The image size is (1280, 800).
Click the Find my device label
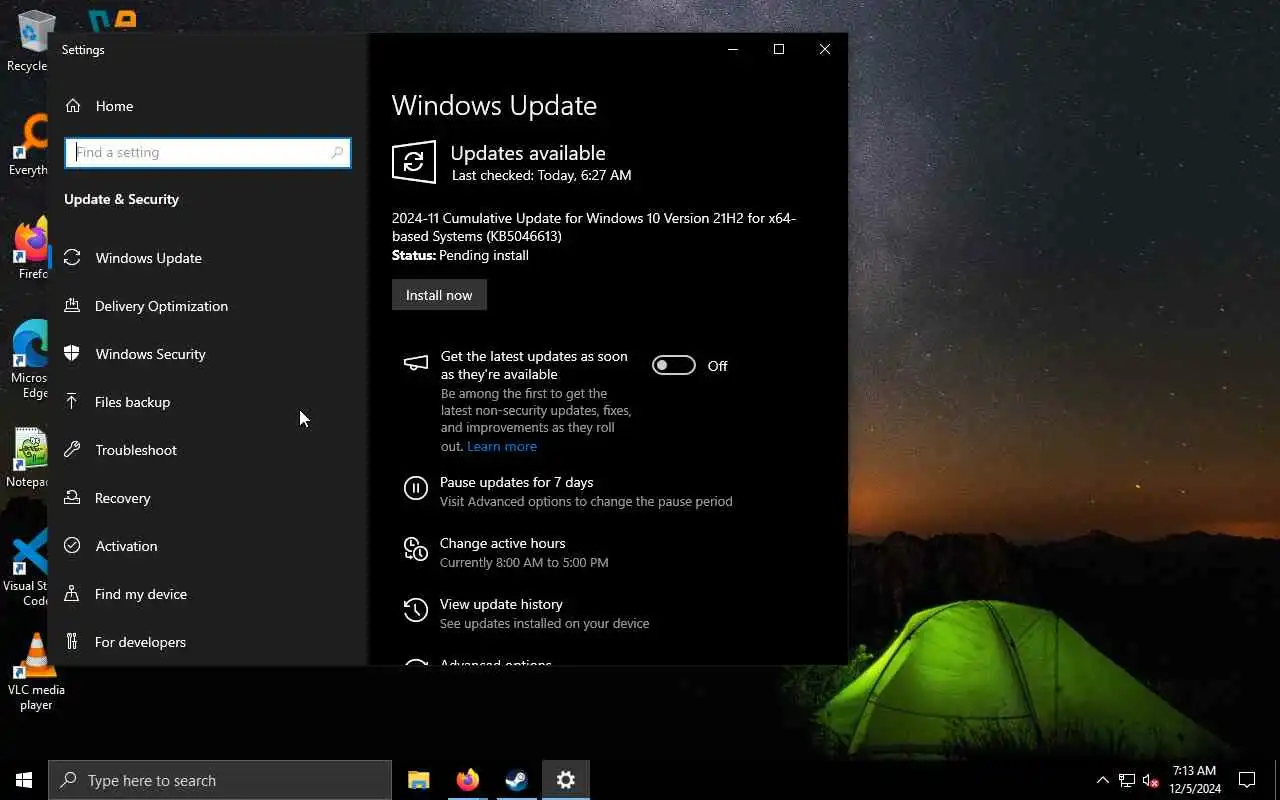pos(141,594)
